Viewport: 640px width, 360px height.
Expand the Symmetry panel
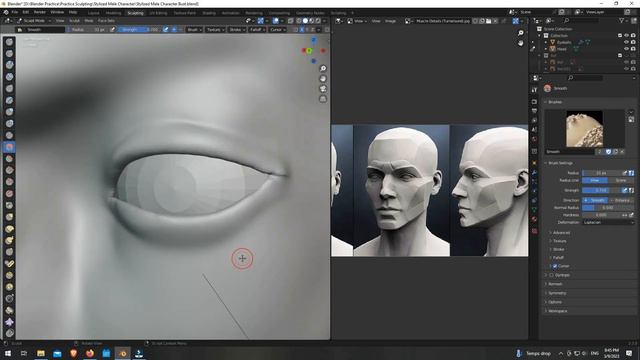(x=557, y=293)
